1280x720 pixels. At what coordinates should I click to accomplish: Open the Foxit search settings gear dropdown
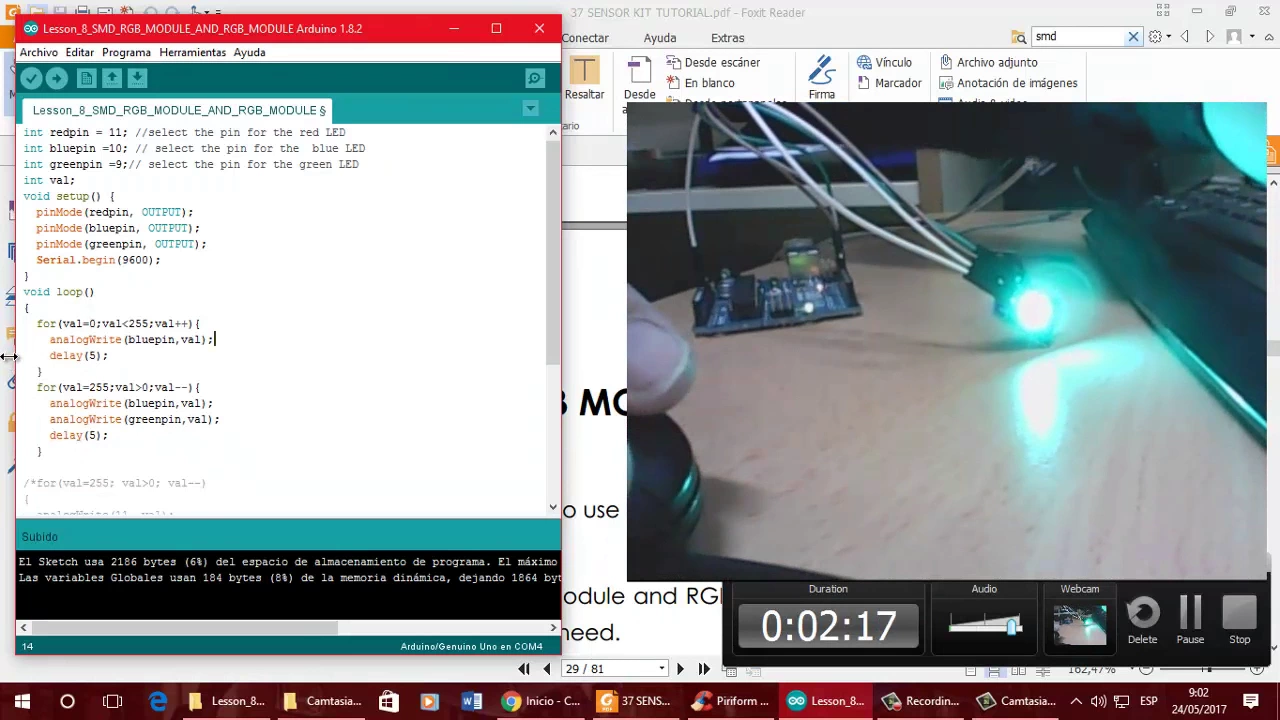coord(1160,37)
